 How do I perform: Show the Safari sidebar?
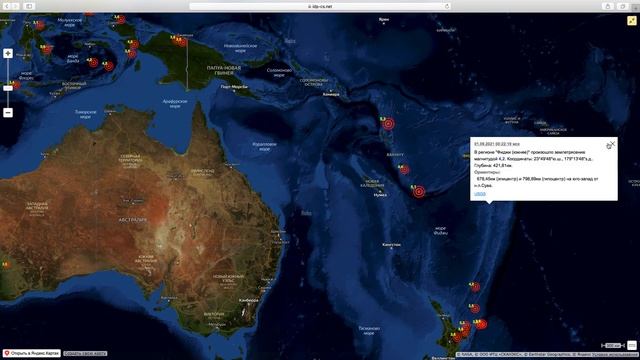pos(29,6)
